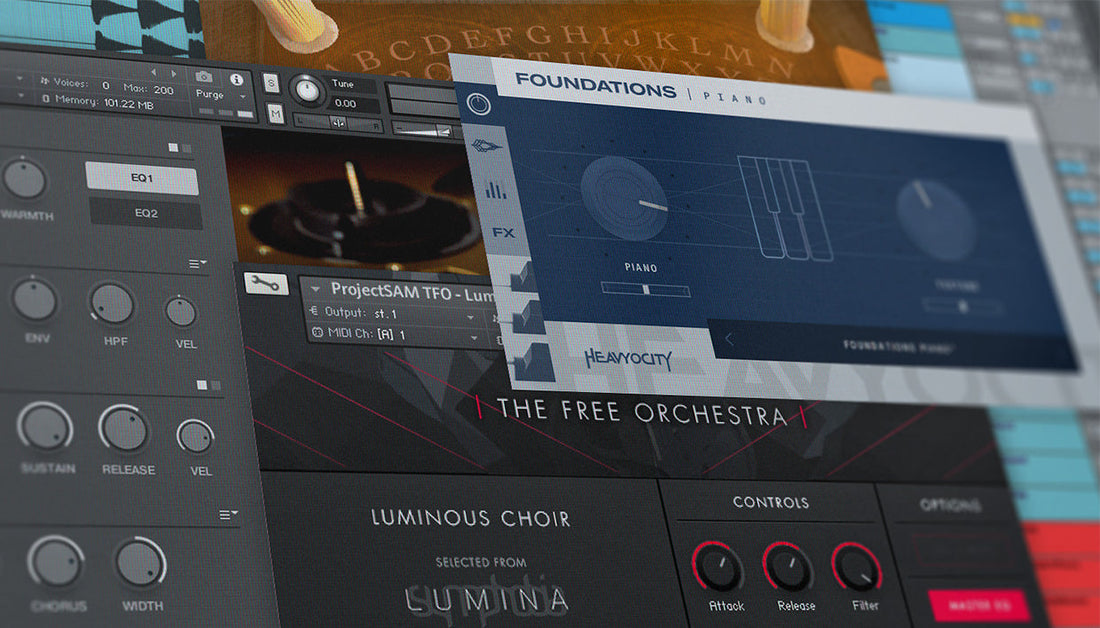Click the Tune knob
The height and width of the screenshot is (628, 1100).
tap(307, 90)
